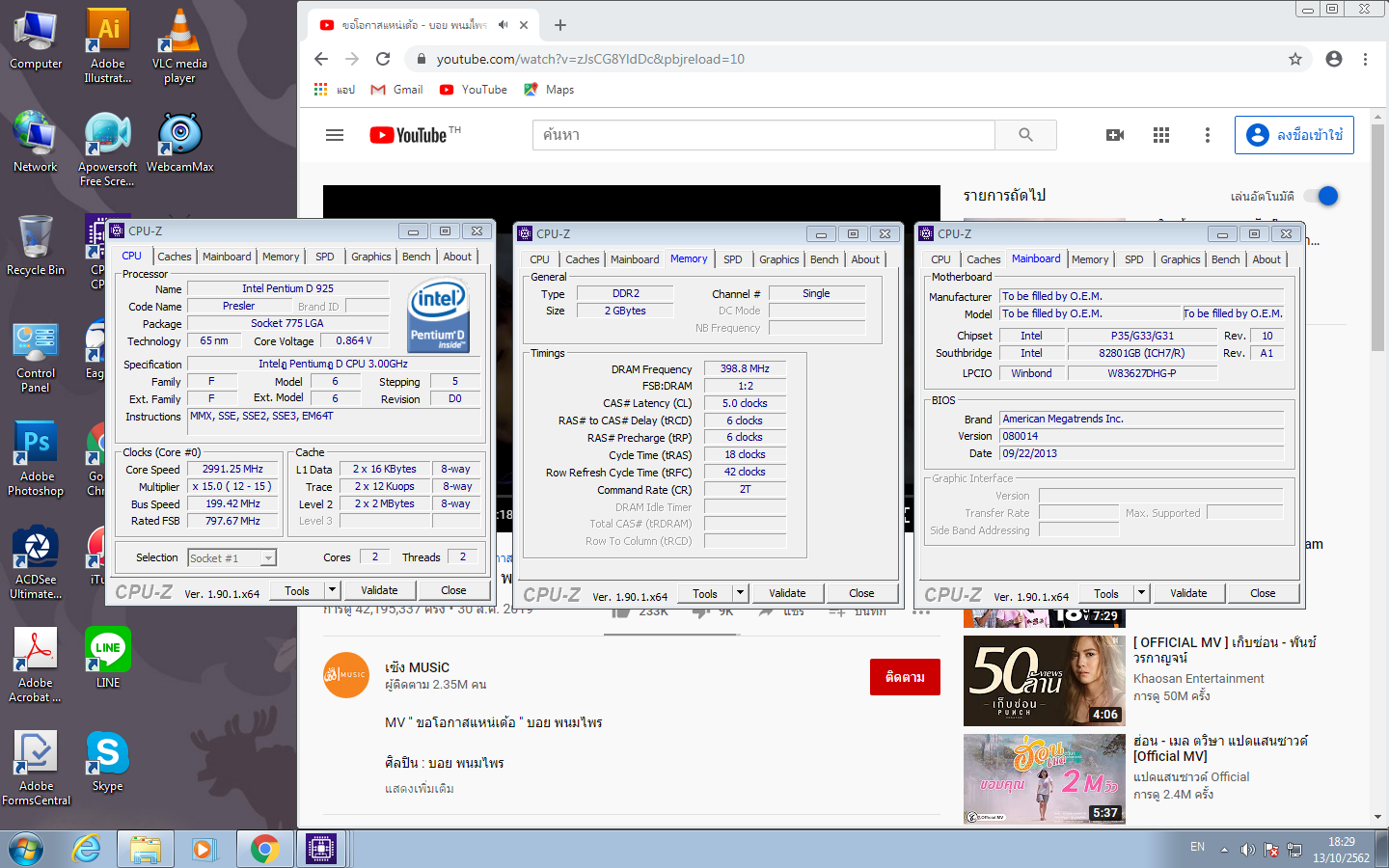Open File Explorer from the taskbar
Viewport: 1389px width, 868px height.
[146, 849]
